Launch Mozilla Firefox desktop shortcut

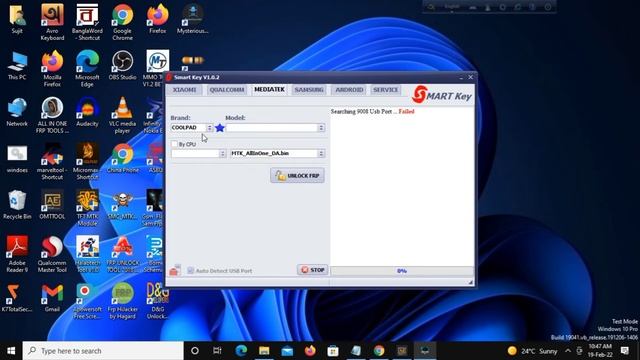pyautogui.click(x=52, y=69)
